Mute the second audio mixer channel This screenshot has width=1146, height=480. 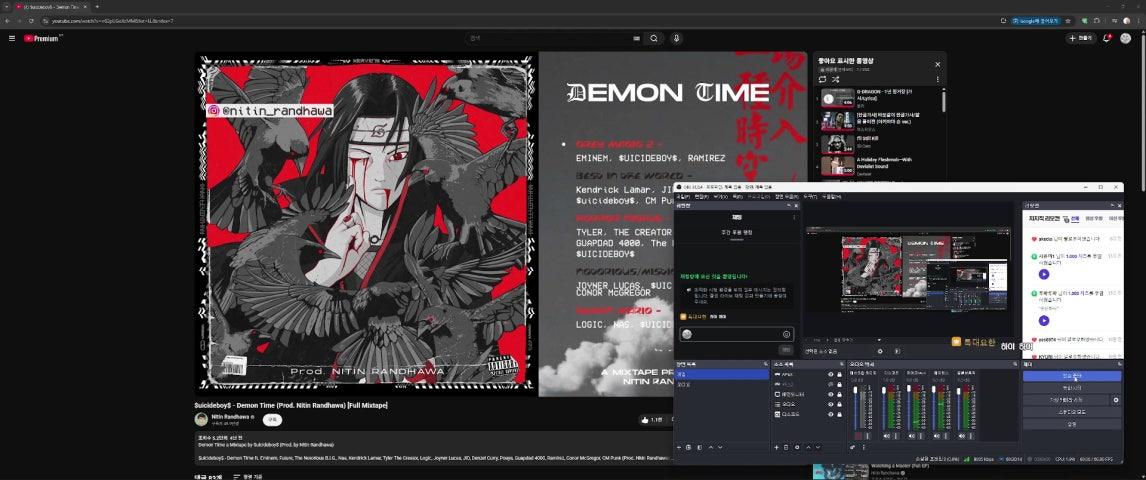[x=887, y=436]
